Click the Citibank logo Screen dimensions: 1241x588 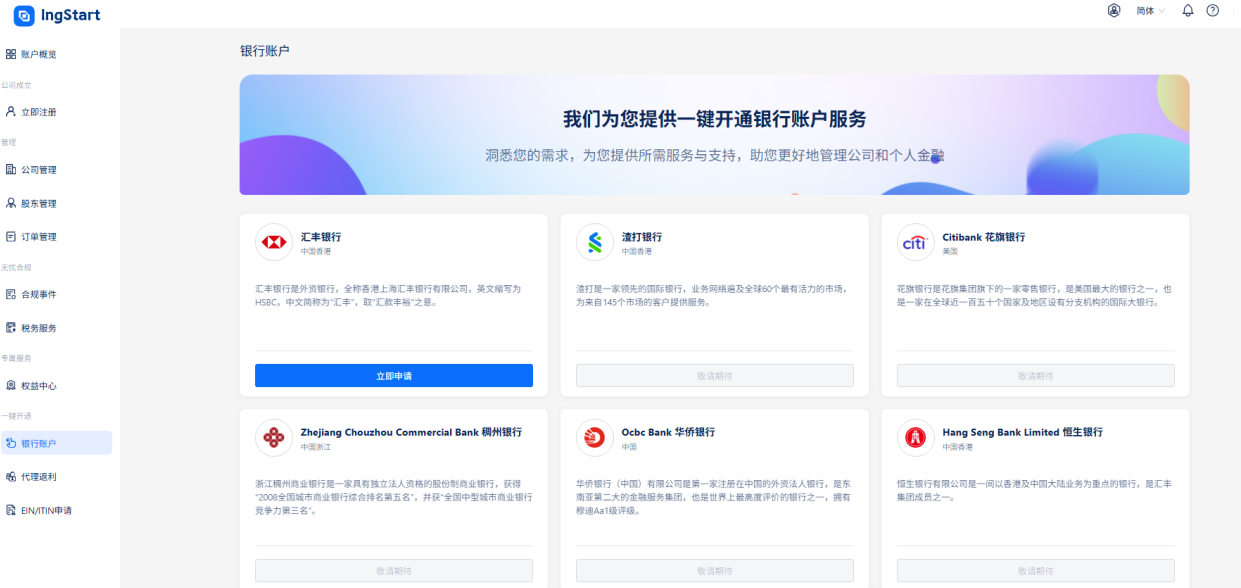pyautogui.click(x=915, y=243)
